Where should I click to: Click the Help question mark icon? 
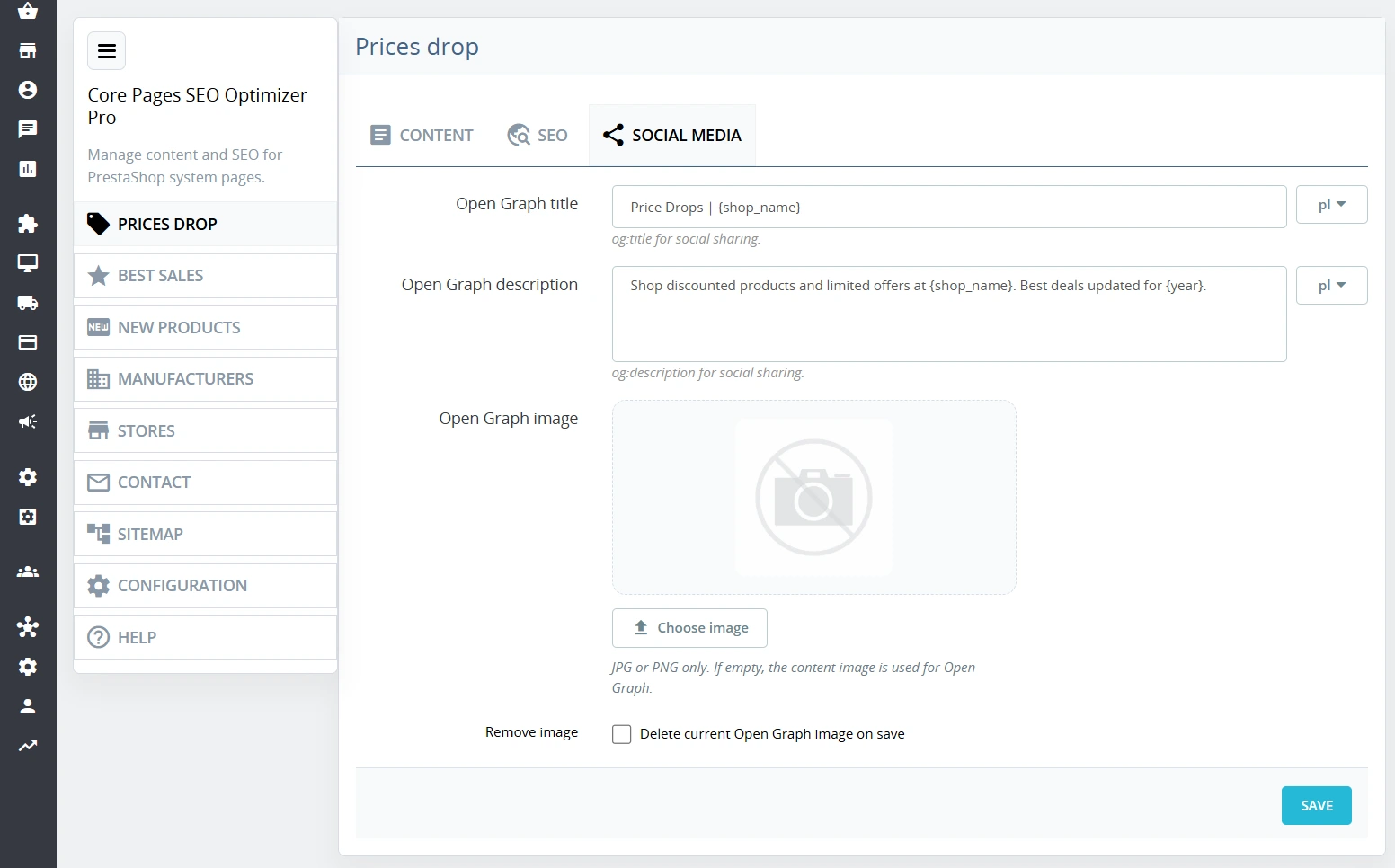pyautogui.click(x=98, y=637)
